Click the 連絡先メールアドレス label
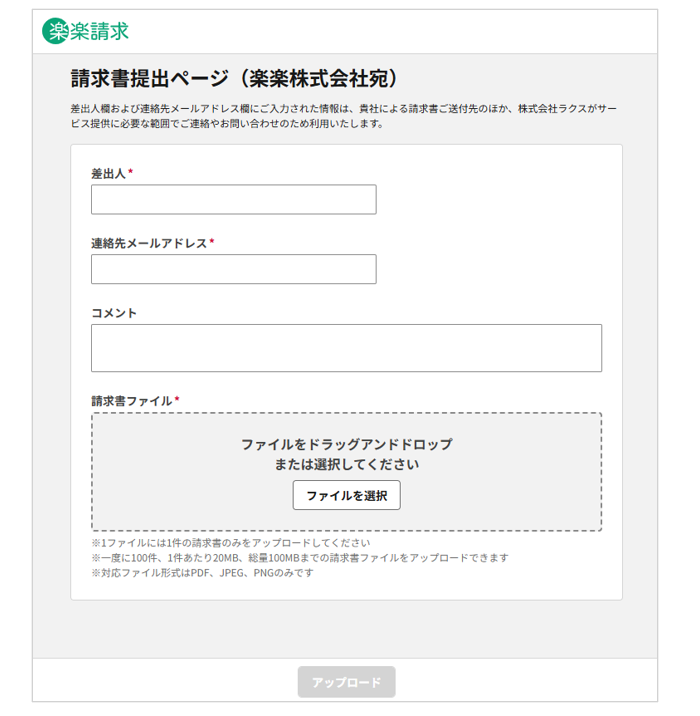This screenshot has width=700, height=716. tap(149, 243)
